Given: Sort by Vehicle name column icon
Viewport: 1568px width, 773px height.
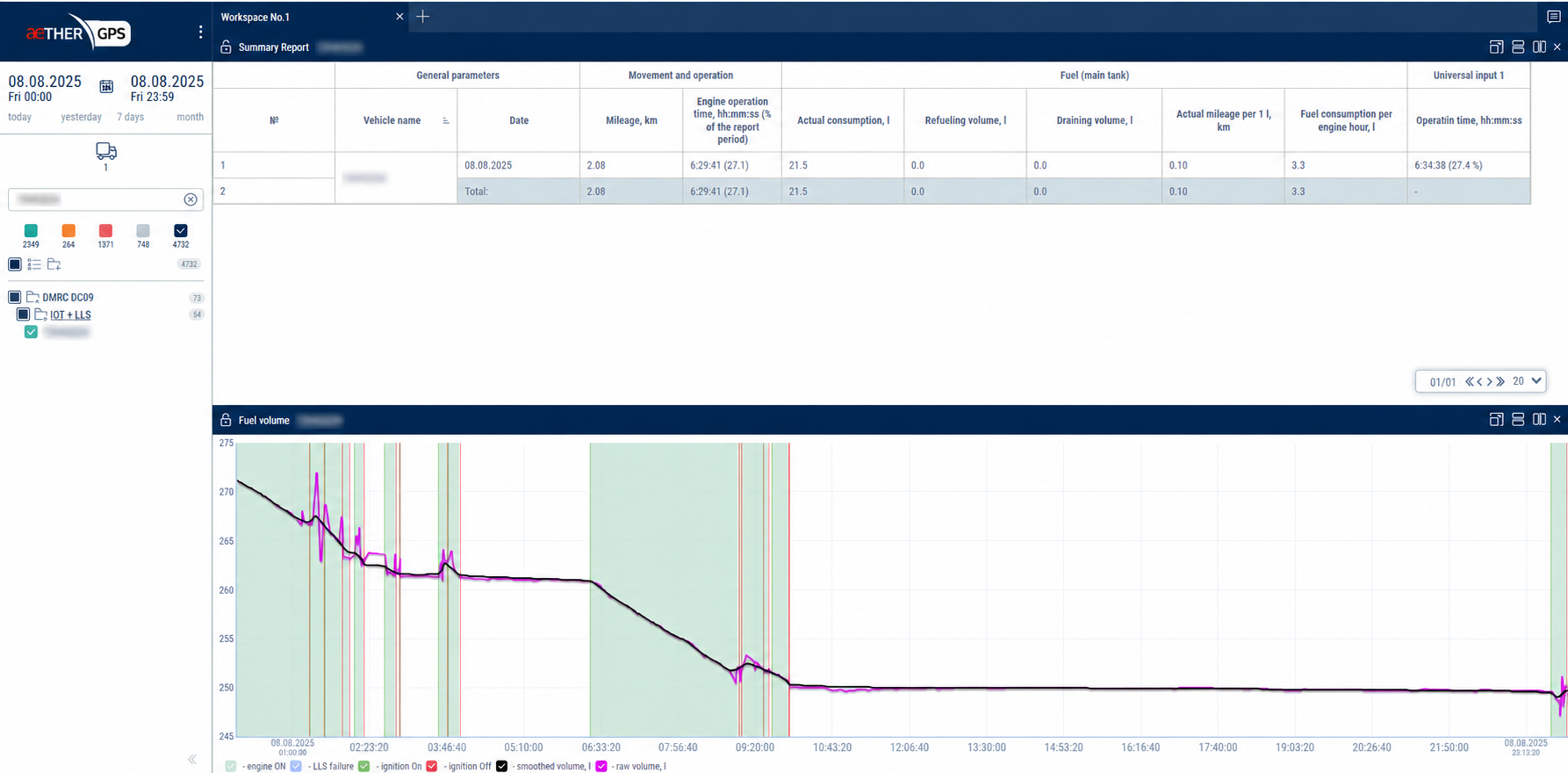Looking at the screenshot, I should pos(446,120).
